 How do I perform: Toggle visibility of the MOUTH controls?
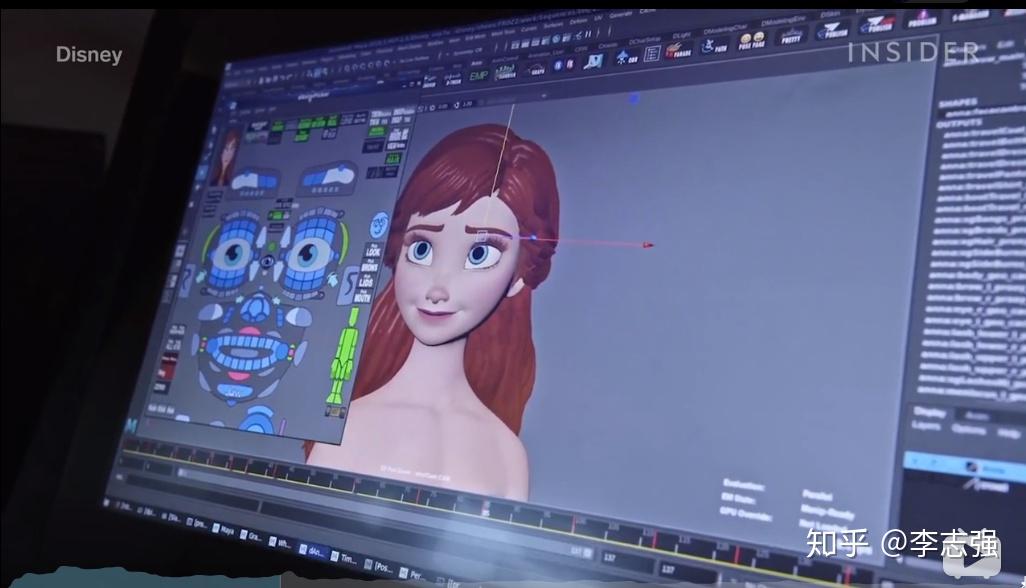point(374,297)
